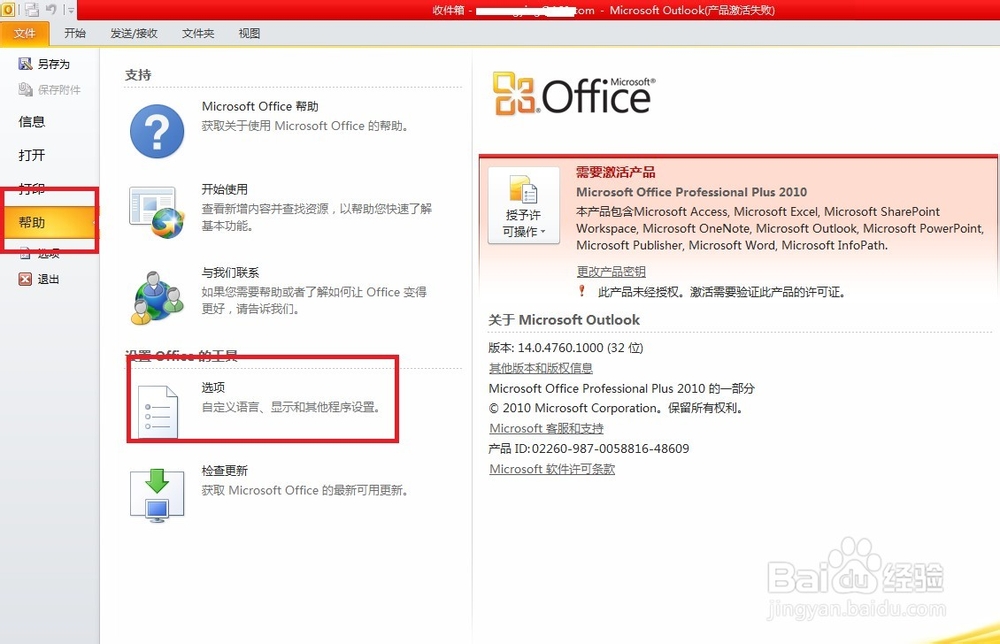The width and height of the screenshot is (1000, 644).
Task: Click the Microsoft Office logo
Action: point(574,94)
